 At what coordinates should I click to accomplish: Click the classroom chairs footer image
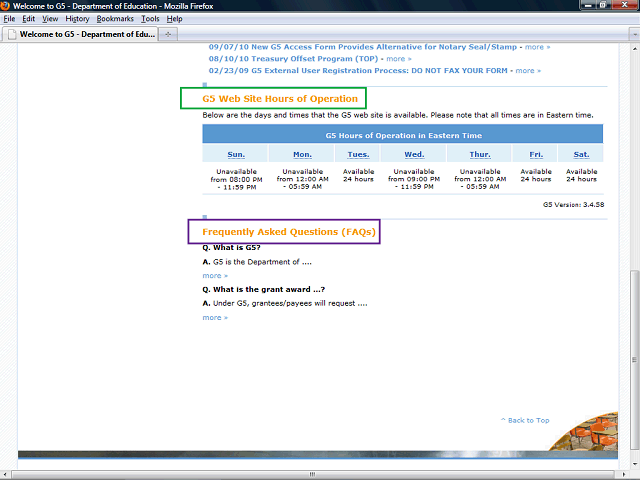tap(588, 432)
